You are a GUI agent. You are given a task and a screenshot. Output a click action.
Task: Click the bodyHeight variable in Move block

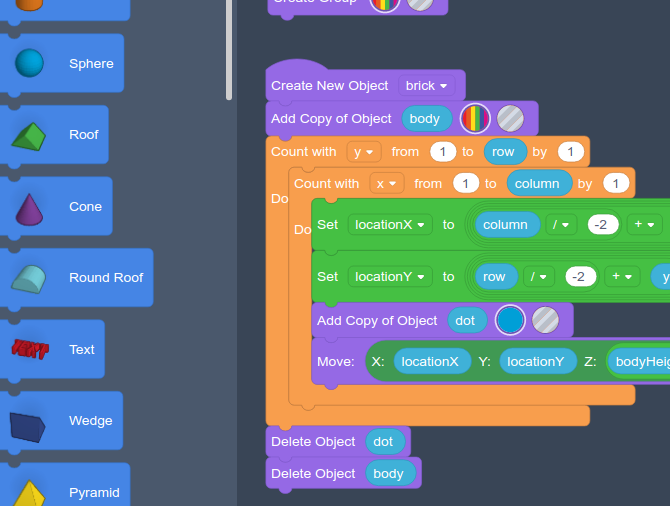pos(639,362)
